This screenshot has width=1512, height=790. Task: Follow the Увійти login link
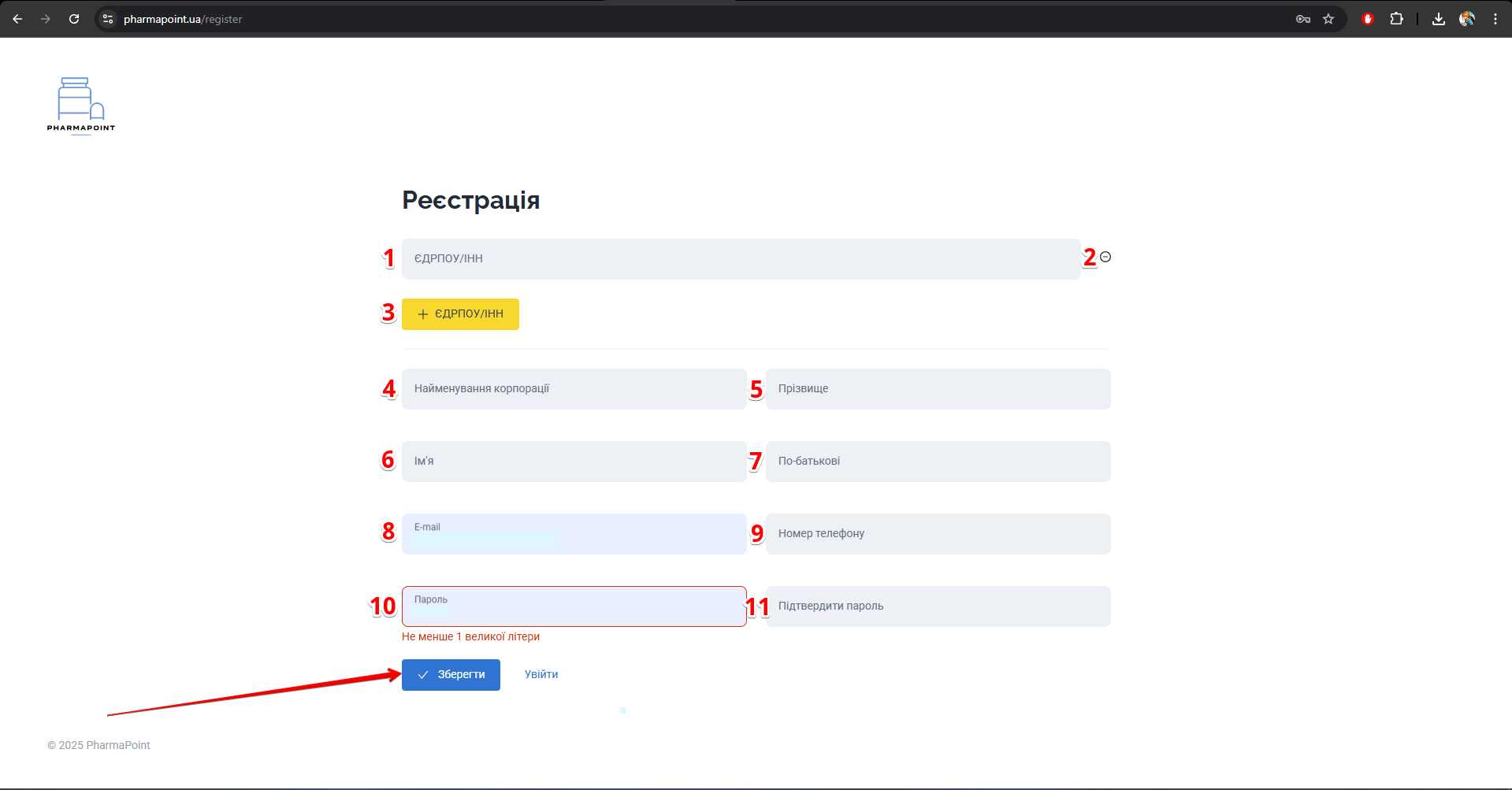point(541,674)
